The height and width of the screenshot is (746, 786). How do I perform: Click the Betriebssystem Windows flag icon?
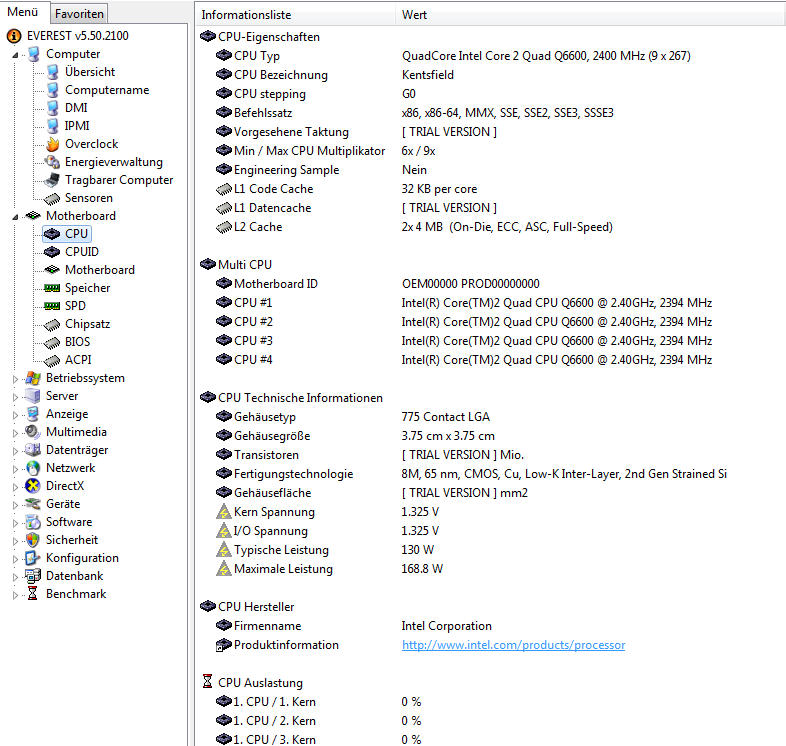tap(33, 378)
